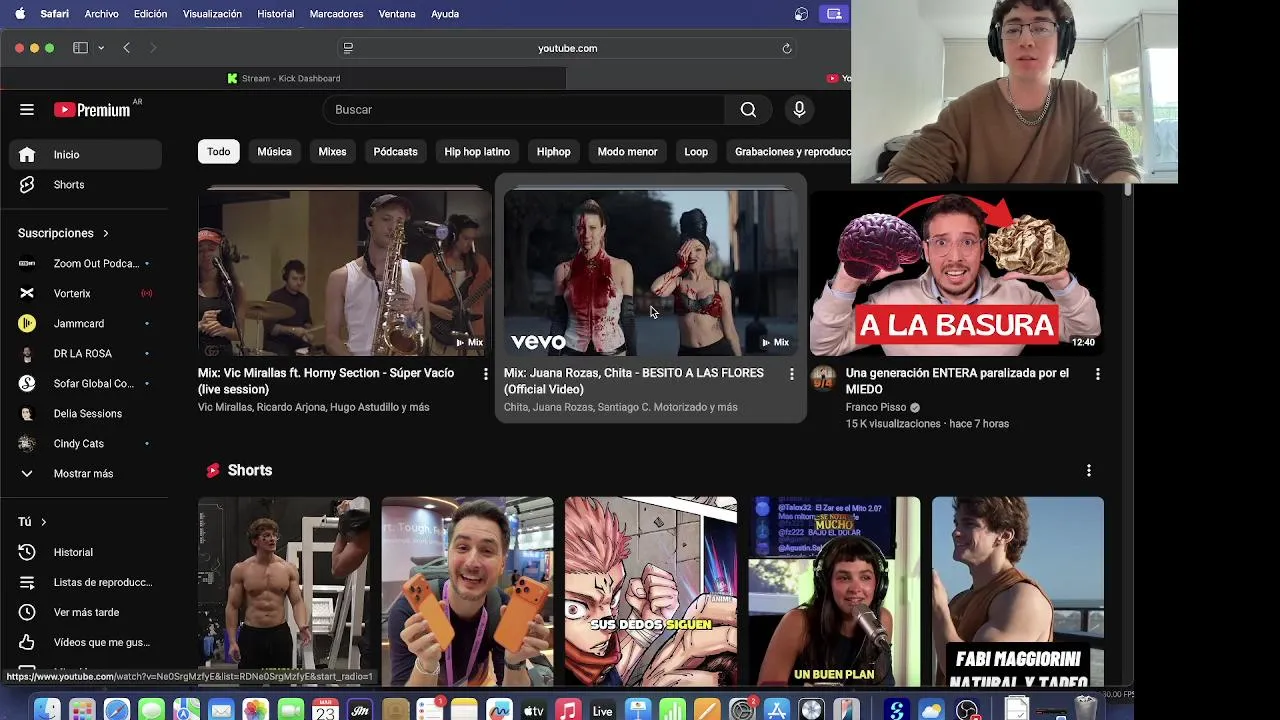1280x720 pixels.
Task: Open UN BUEN PLAN Short
Action: [x=834, y=591]
